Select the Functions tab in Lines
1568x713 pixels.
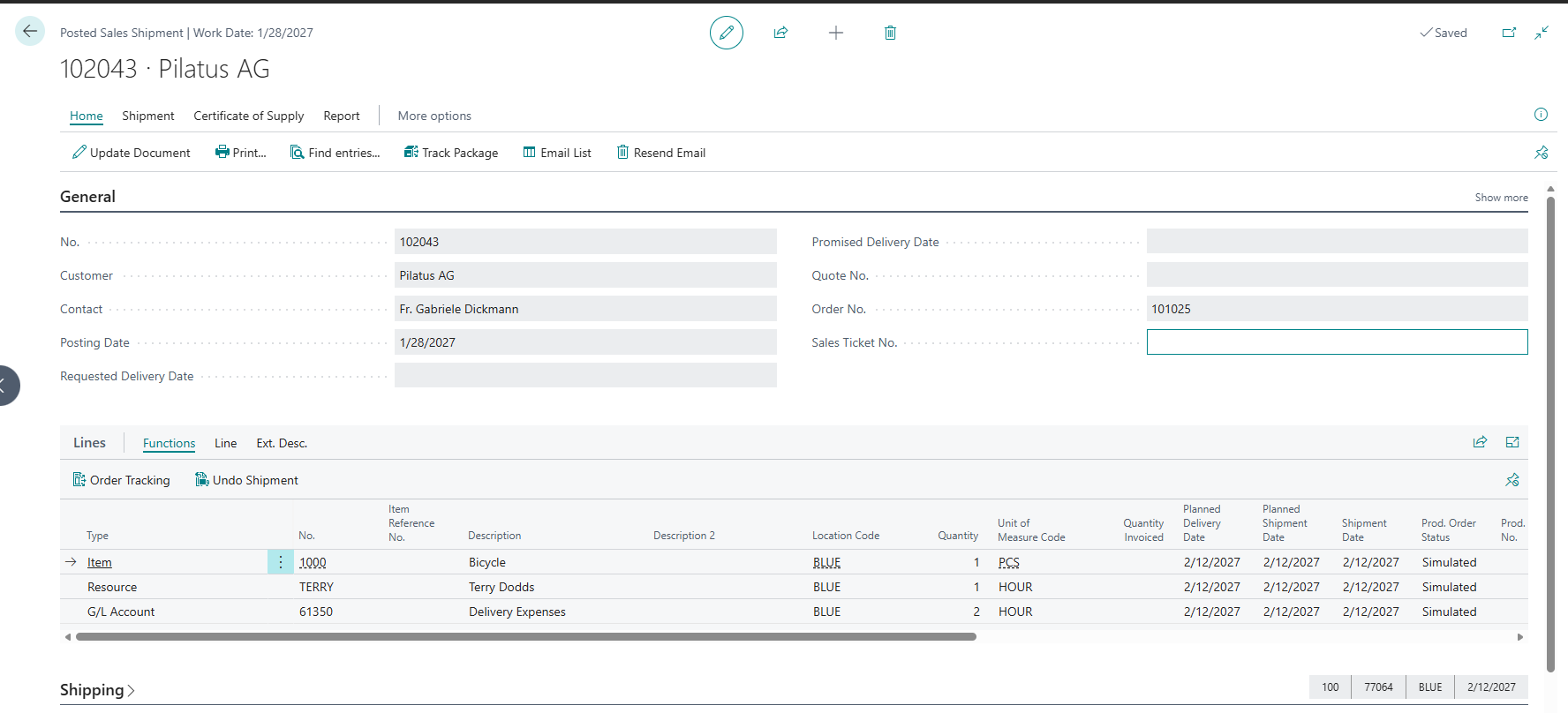(x=170, y=443)
